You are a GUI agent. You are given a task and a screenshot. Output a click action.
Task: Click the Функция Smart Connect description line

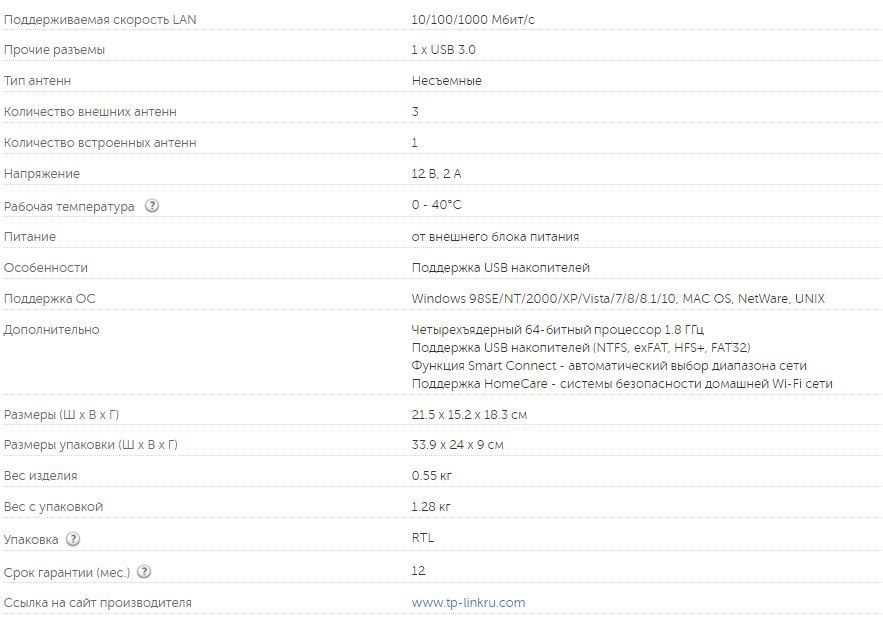[609, 366]
